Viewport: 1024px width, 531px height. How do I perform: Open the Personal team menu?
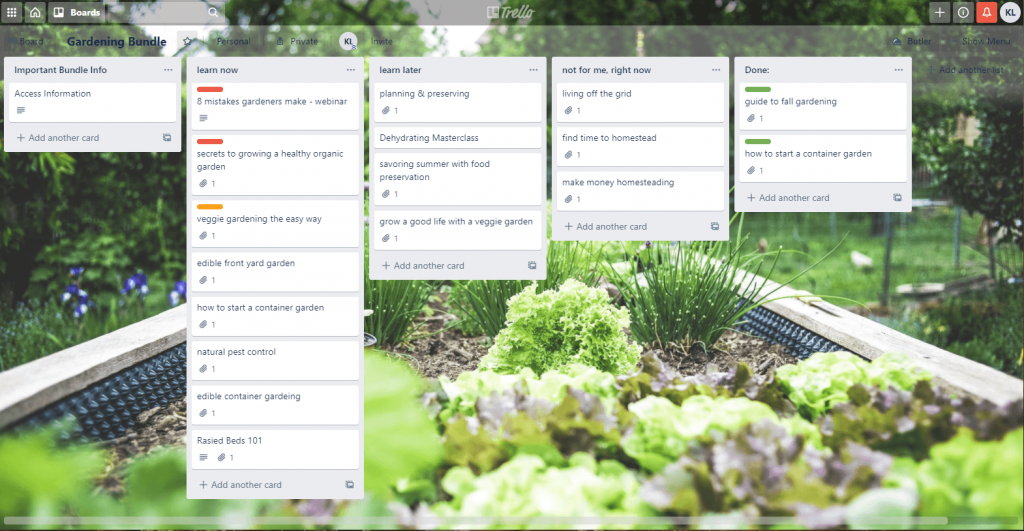233,41
